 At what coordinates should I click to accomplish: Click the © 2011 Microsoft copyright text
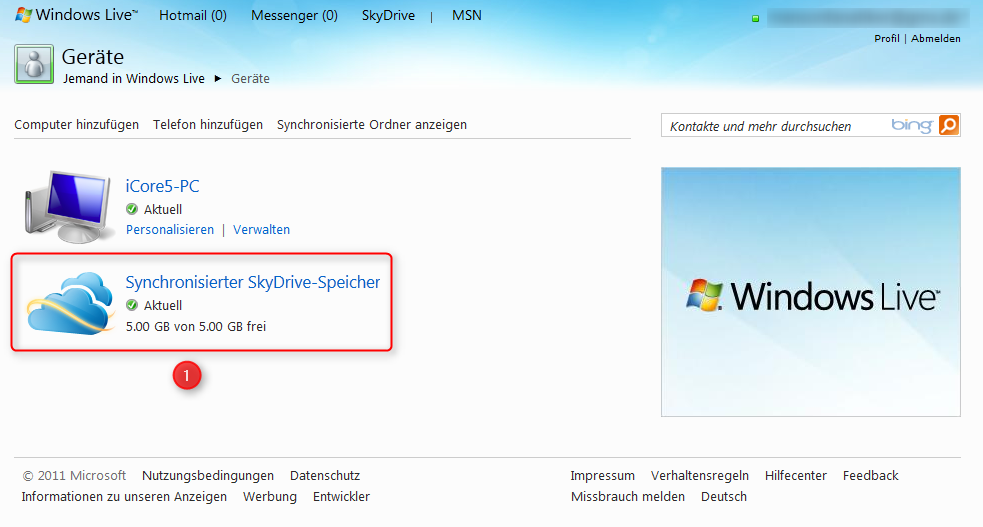74,476
